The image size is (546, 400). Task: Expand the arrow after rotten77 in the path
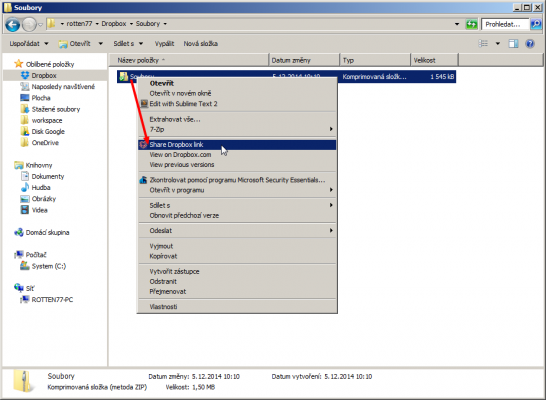[x=97, y=24]
